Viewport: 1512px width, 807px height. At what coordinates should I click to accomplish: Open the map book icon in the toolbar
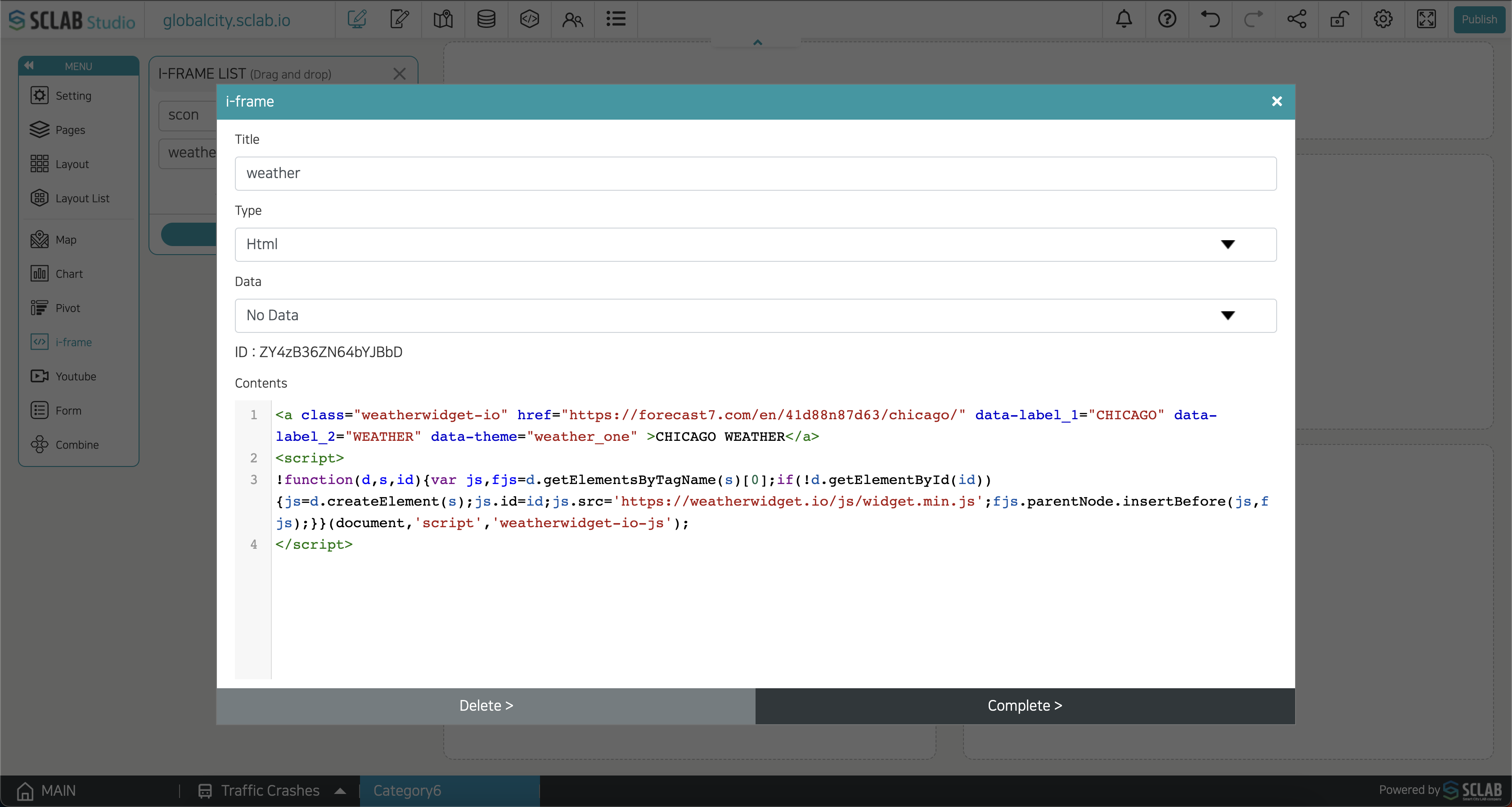pos(443,19)
